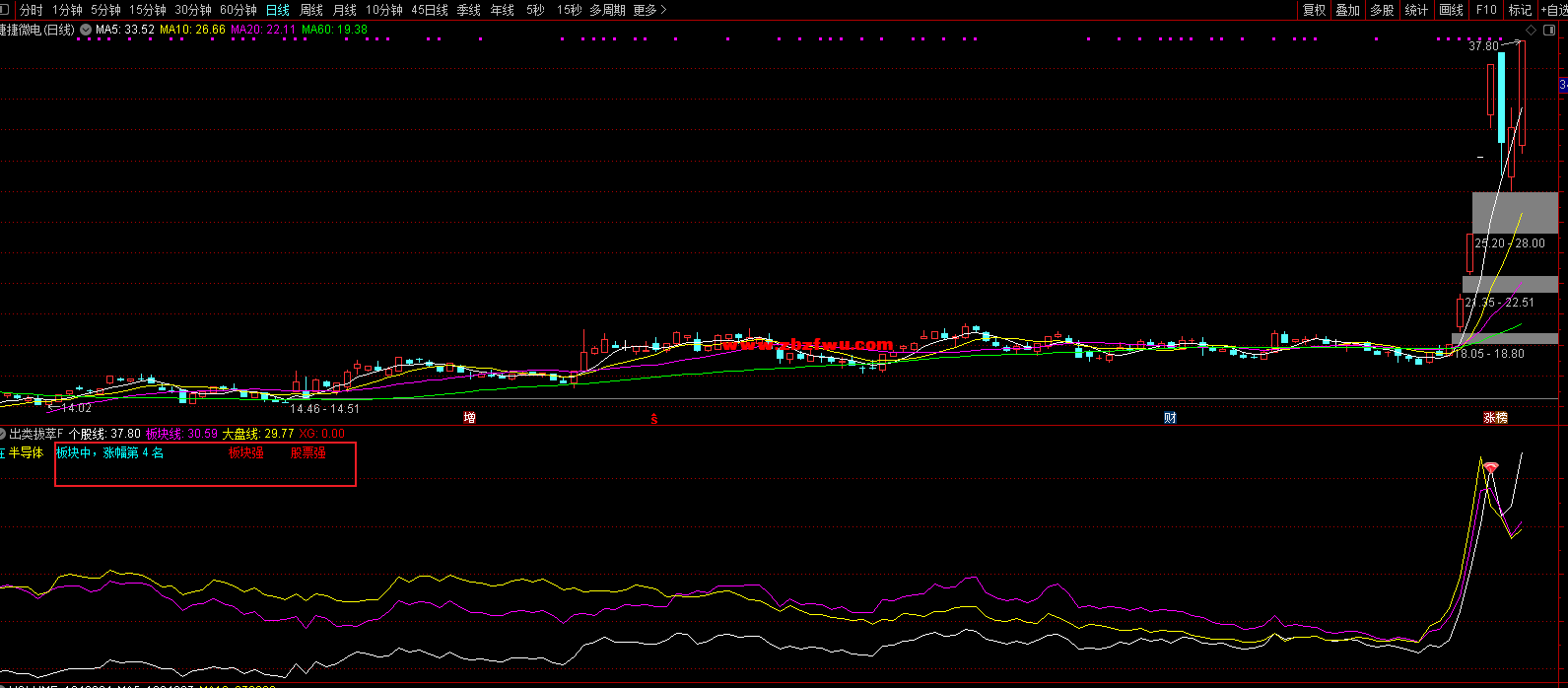The image size is (1568, 688).
Task: Click the gray gap box beside 25.20 - 28.00
Action: [1515, 213]
